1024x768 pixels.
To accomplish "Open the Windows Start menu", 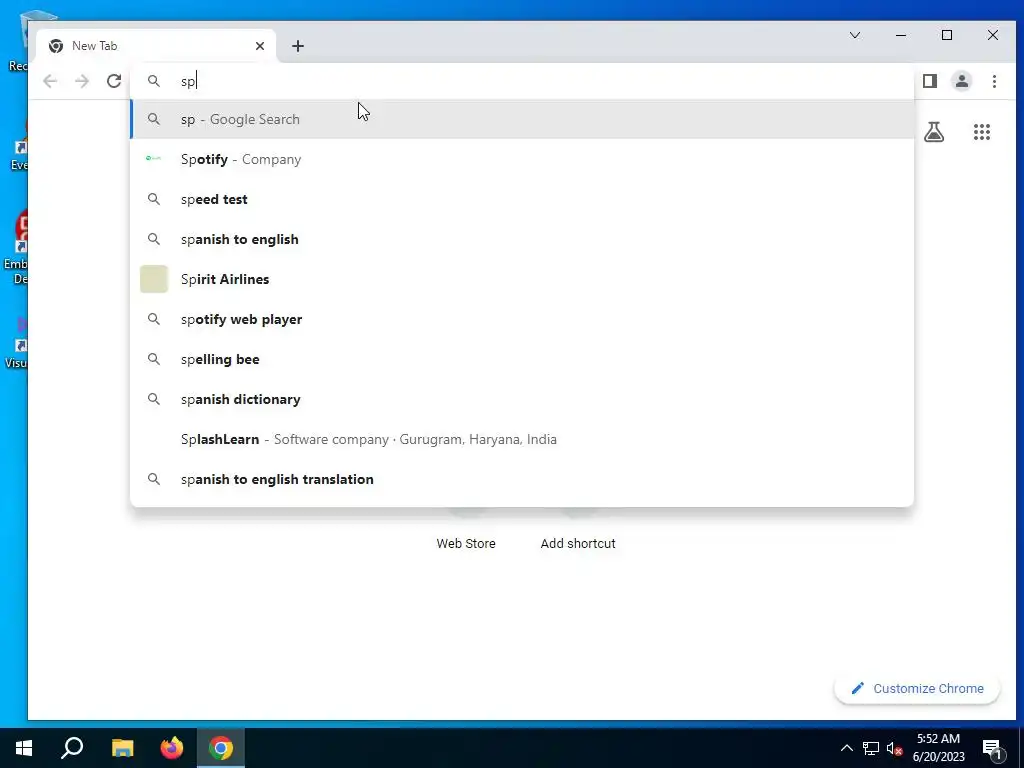I will [x=24, y=748].
